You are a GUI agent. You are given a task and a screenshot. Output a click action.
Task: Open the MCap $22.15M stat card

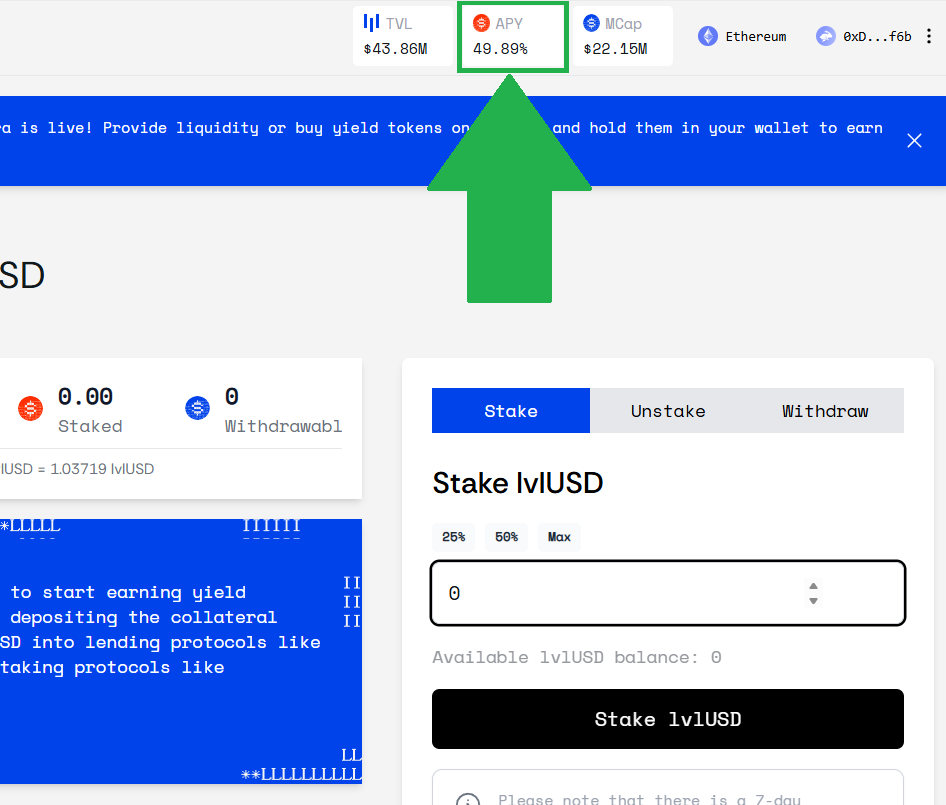pyautogui.click(x=623, y=36)
